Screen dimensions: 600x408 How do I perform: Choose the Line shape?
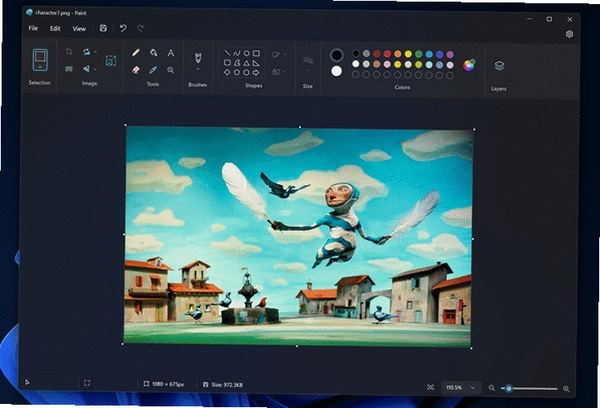227,53
